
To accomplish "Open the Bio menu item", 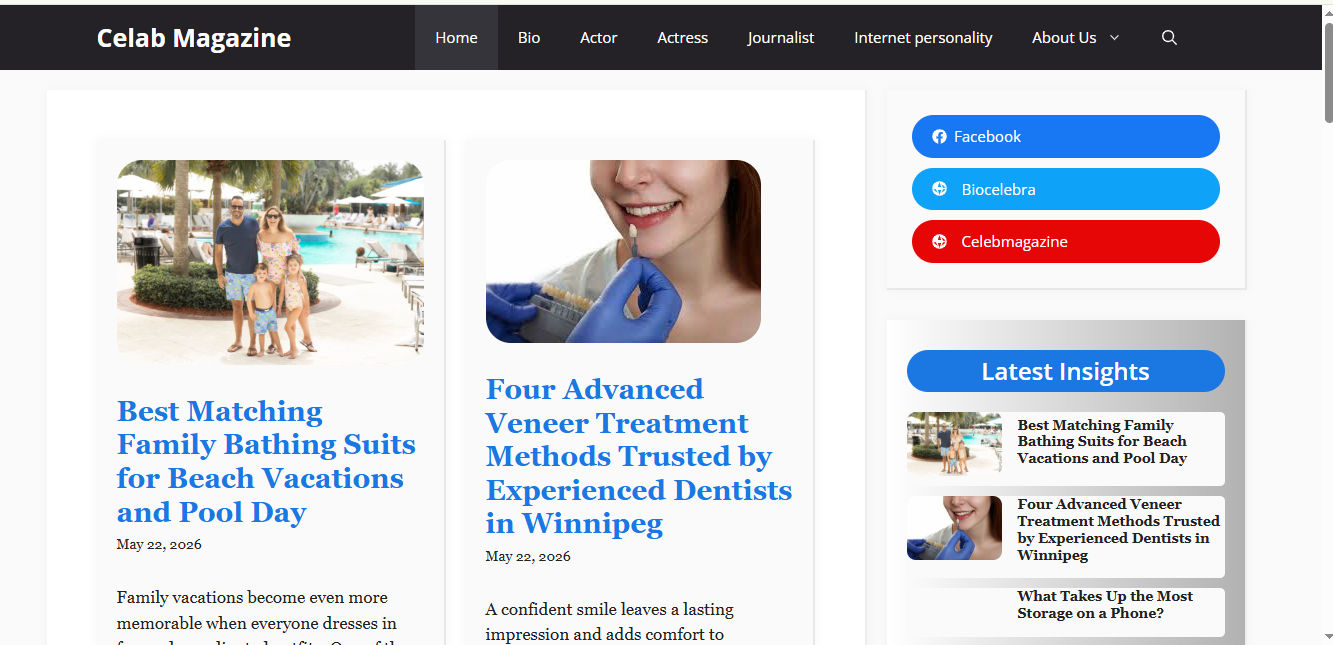I will 529,38.
